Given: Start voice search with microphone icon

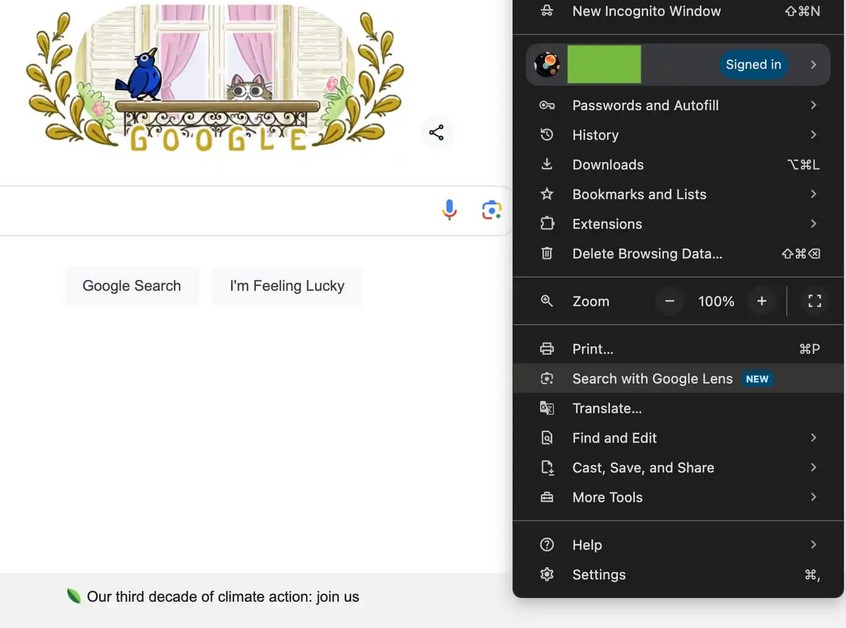Looking at the screenshot, I should point(449,210).
